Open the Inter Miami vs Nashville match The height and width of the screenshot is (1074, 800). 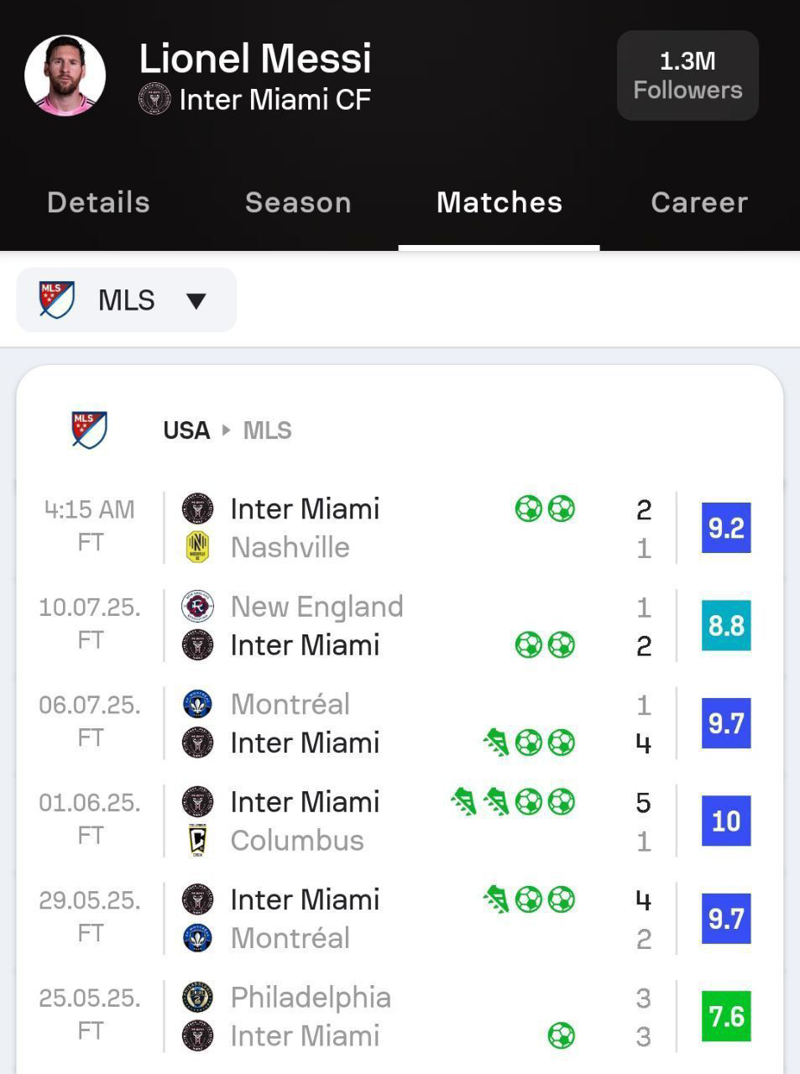400,528
